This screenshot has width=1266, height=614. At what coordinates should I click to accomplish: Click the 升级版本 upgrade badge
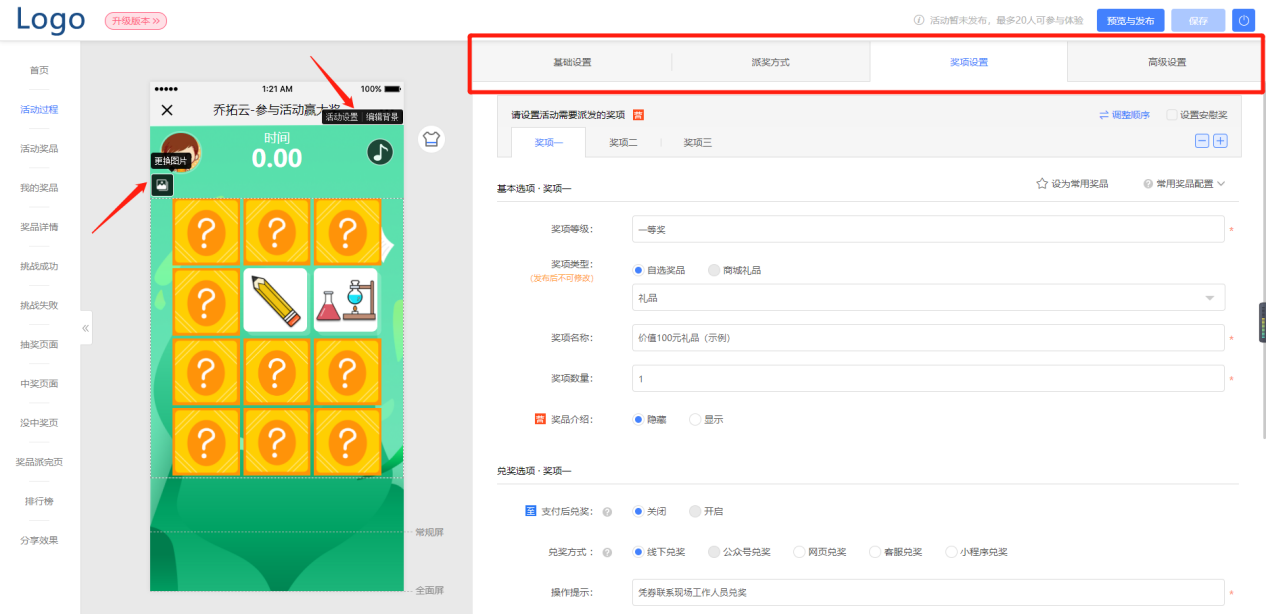136,20
